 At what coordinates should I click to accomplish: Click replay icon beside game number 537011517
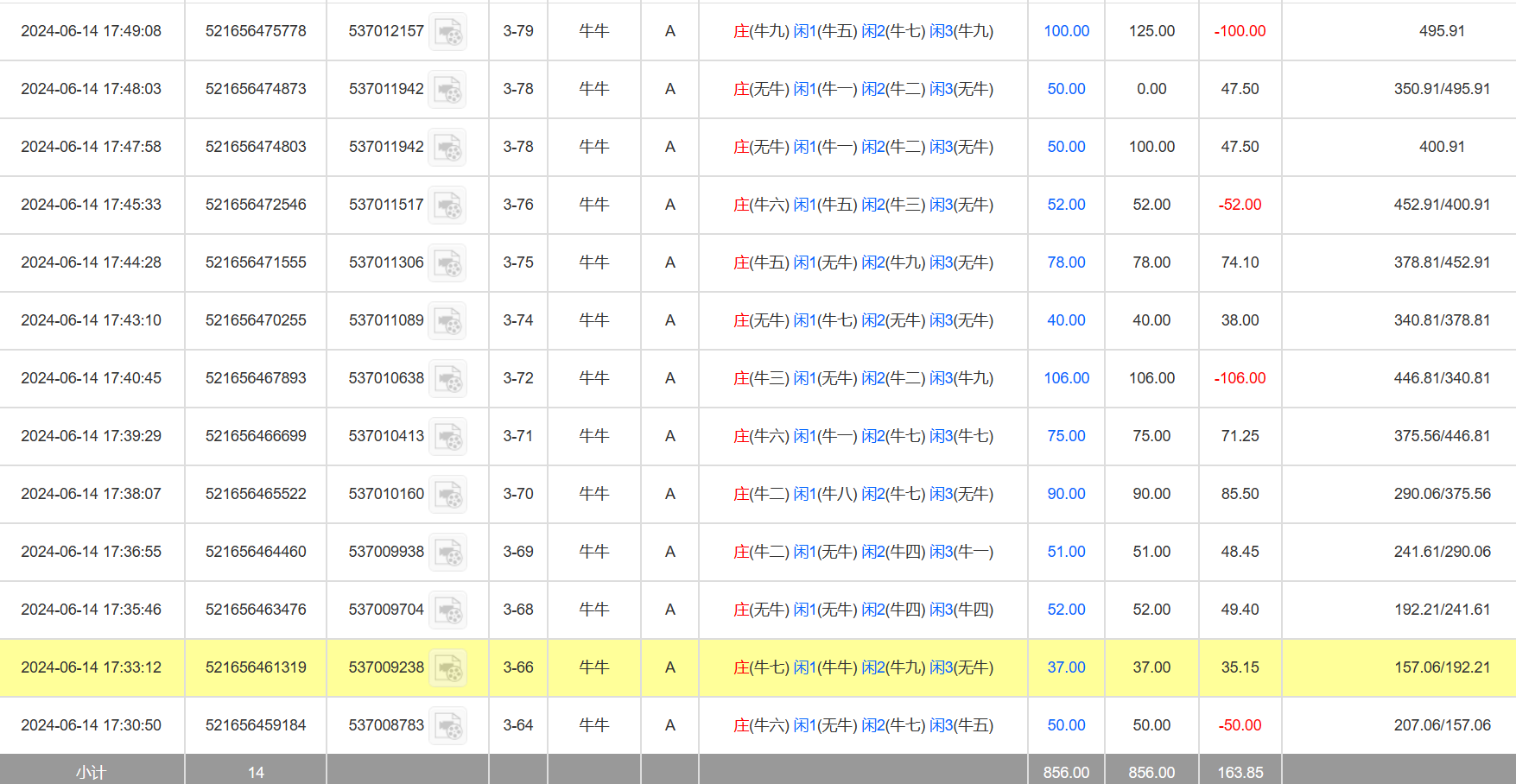[447, 205]
